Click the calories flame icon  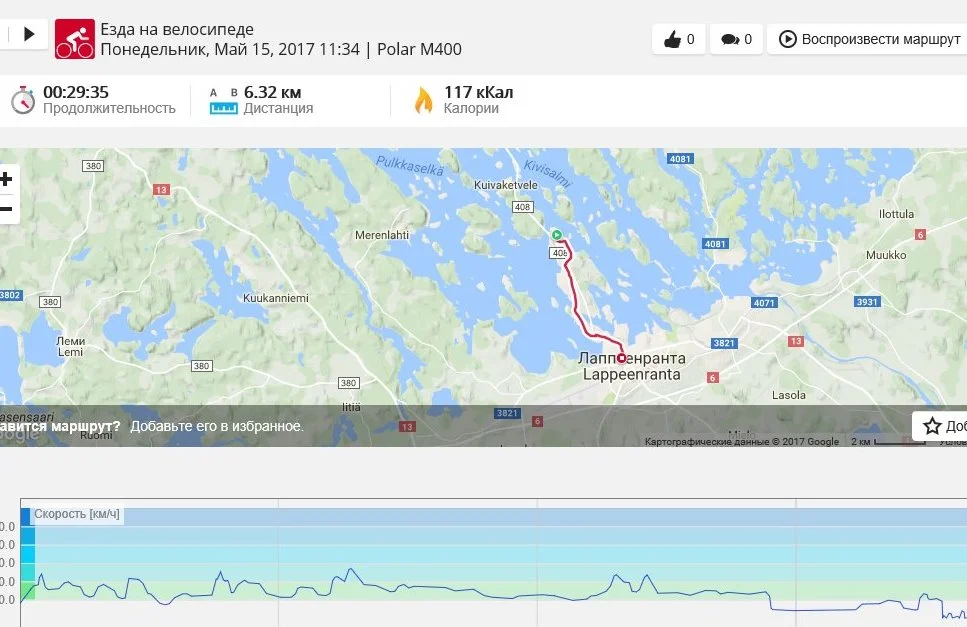click(424, 100)
